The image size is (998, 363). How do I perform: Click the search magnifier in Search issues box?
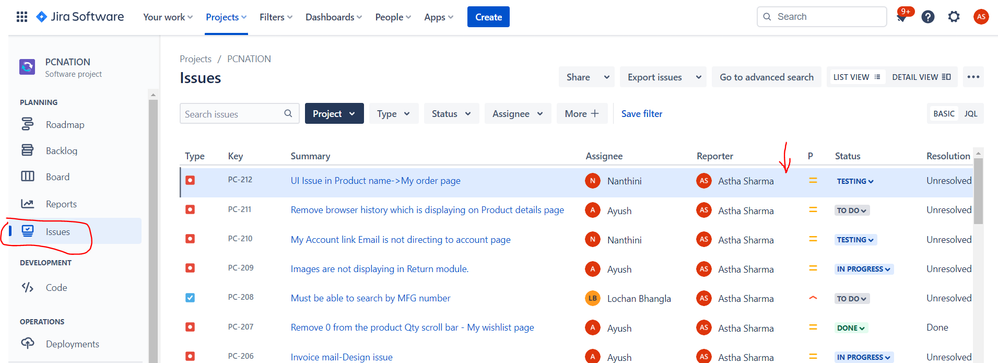tap(288, 114)
